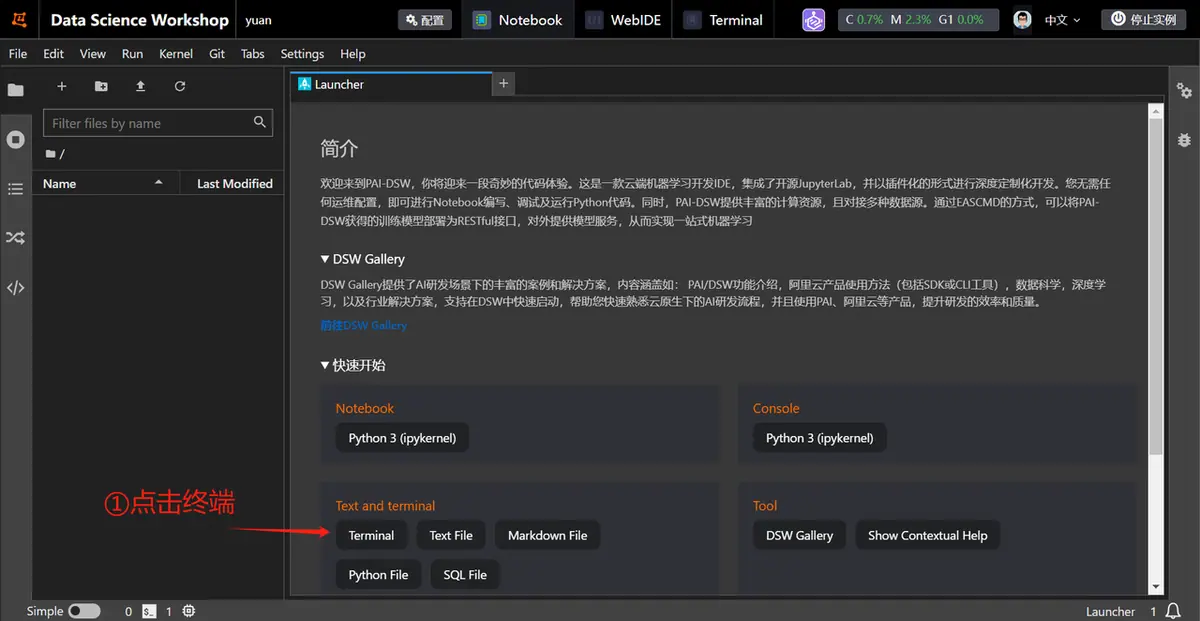This screenshot has width=1200, height=621.
Task: Click the Filter files by name field
Action: 158,123
